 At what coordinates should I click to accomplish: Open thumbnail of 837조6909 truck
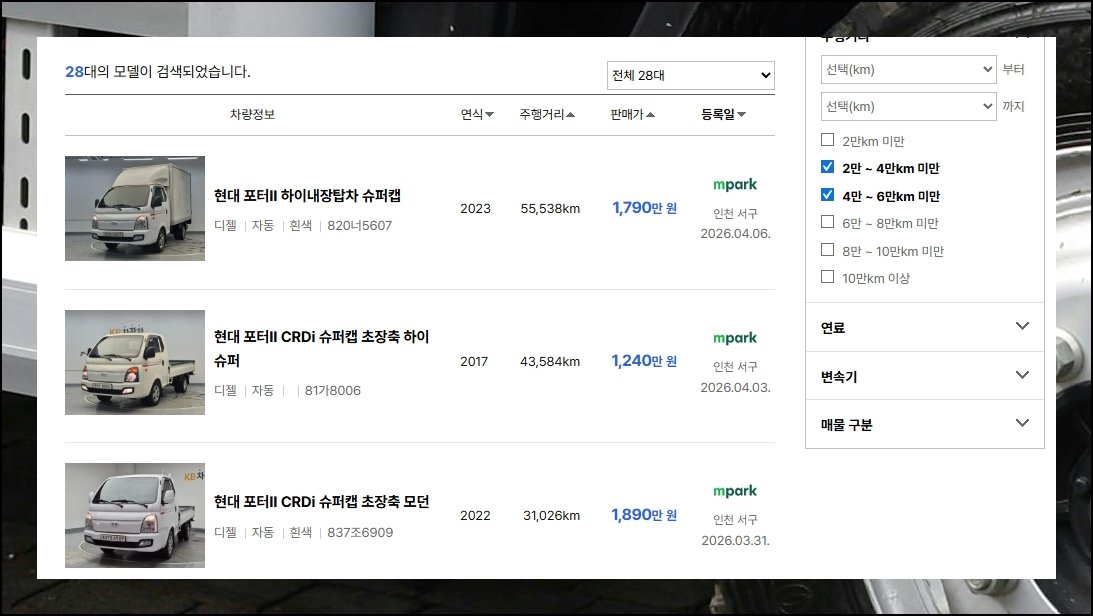click(x=135, y=516)
